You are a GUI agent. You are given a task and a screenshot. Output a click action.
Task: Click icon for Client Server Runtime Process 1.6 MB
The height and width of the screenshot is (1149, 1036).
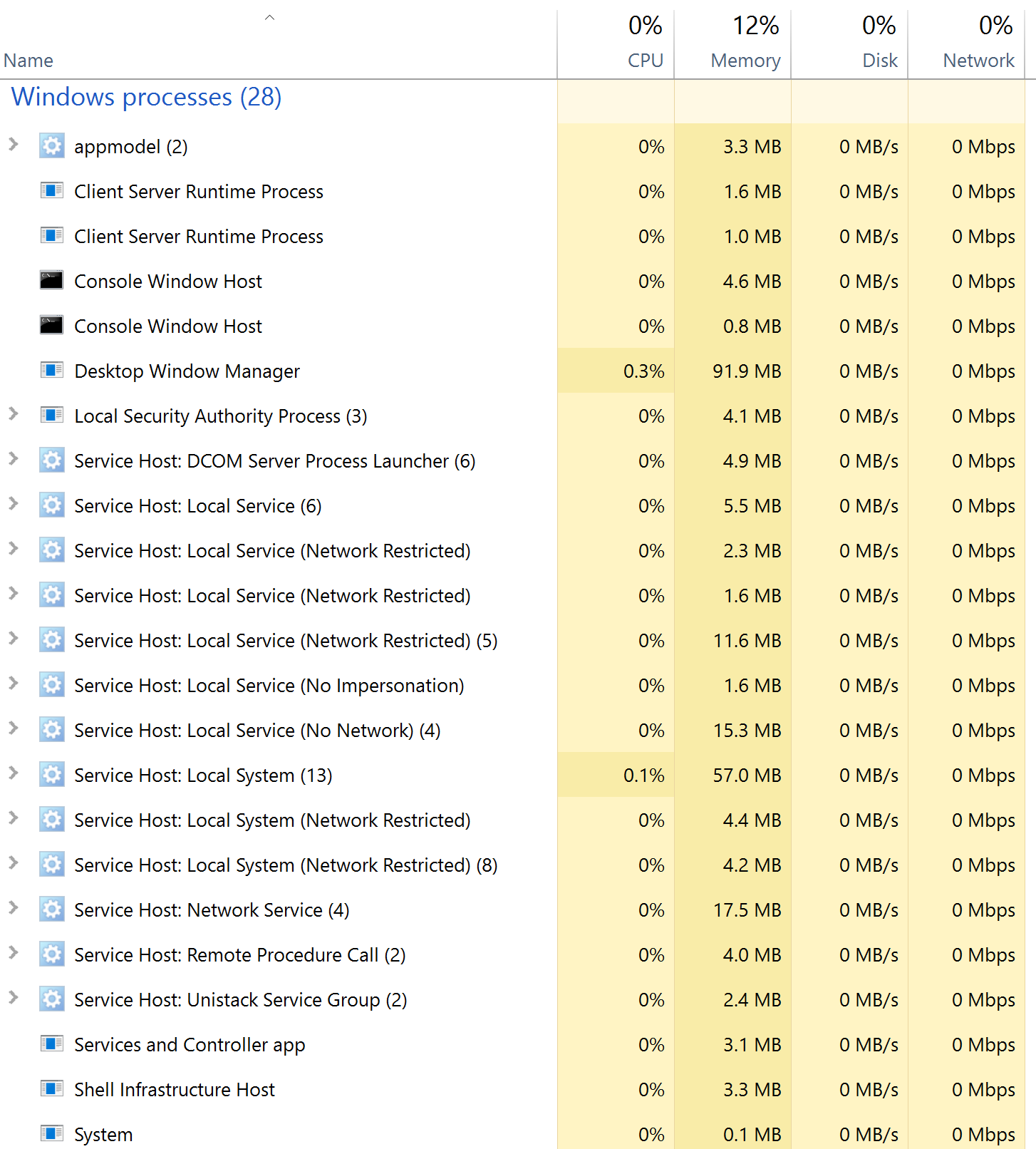[52, 191]
